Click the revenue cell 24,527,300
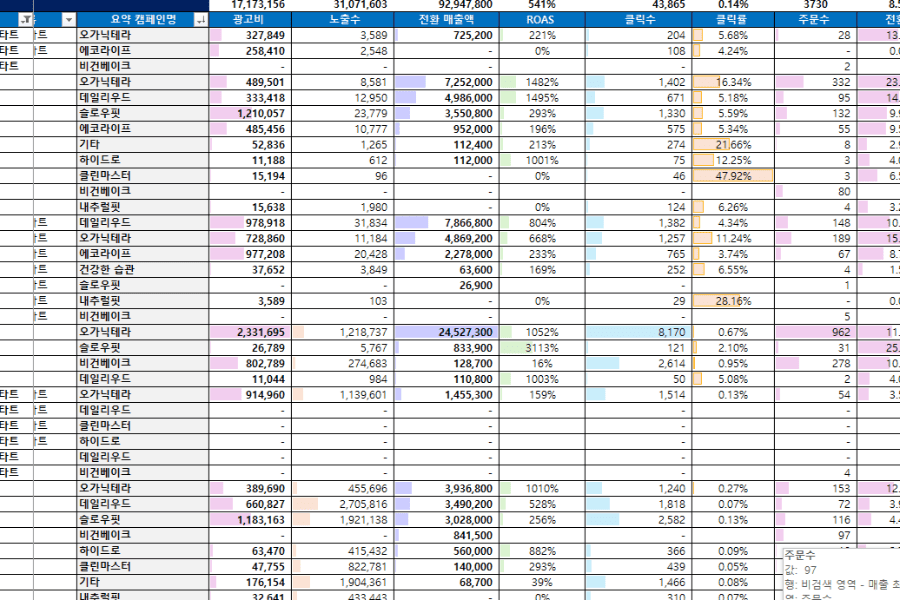Screen dimensions: 900x600 [x=447, y=332]
